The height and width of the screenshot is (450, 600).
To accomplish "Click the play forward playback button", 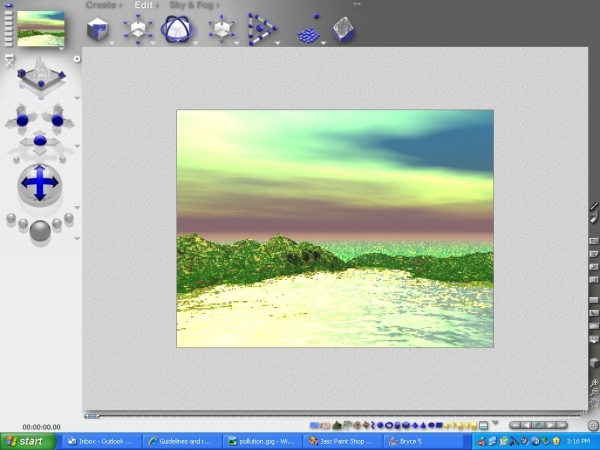I will click(x=550, y=425).
